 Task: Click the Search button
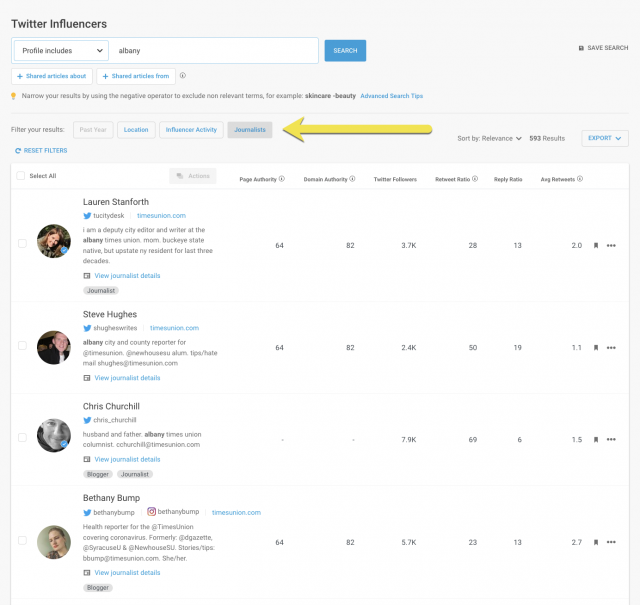[x=345, y=51]
